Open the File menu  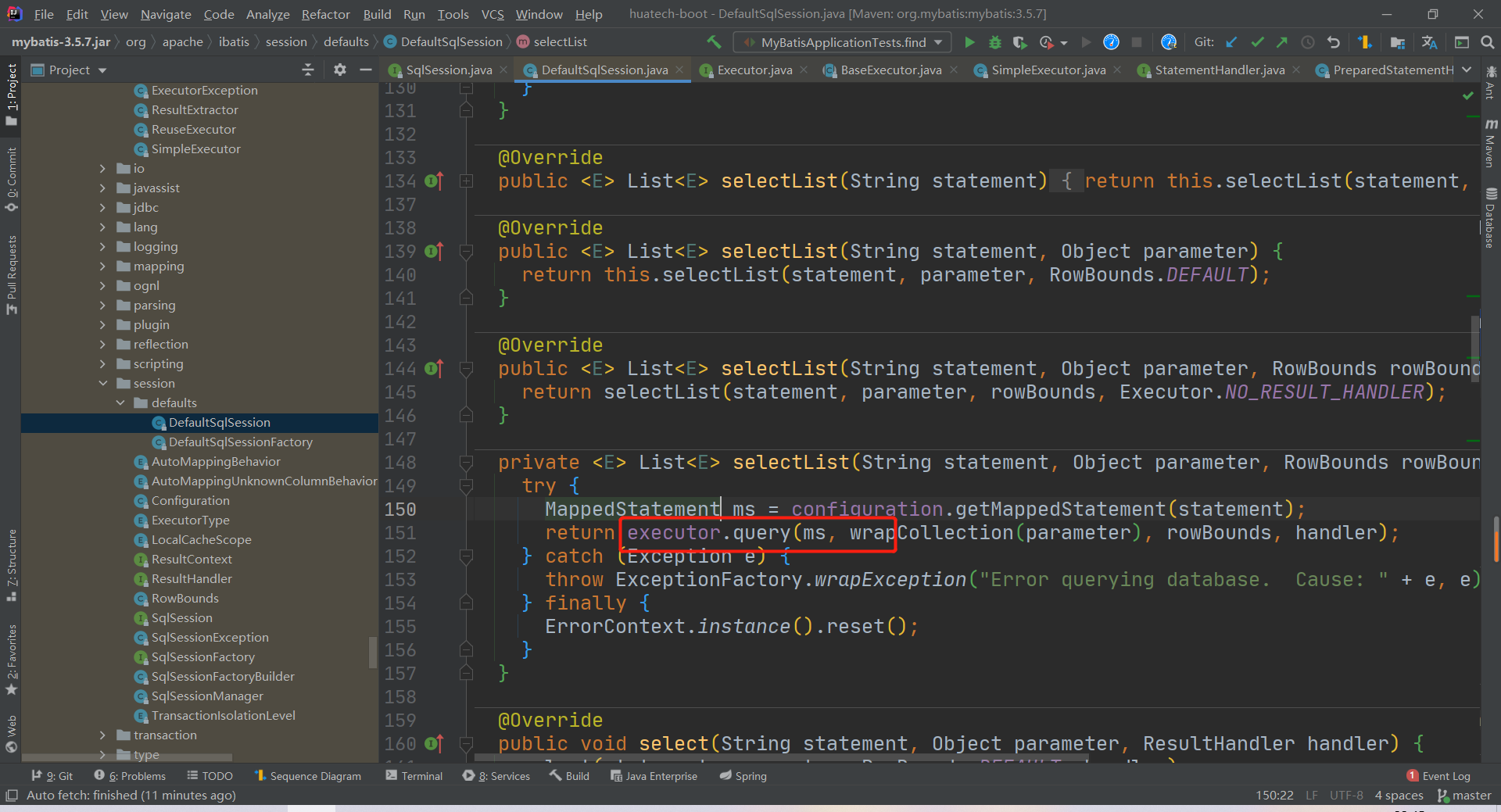(44, 14)
